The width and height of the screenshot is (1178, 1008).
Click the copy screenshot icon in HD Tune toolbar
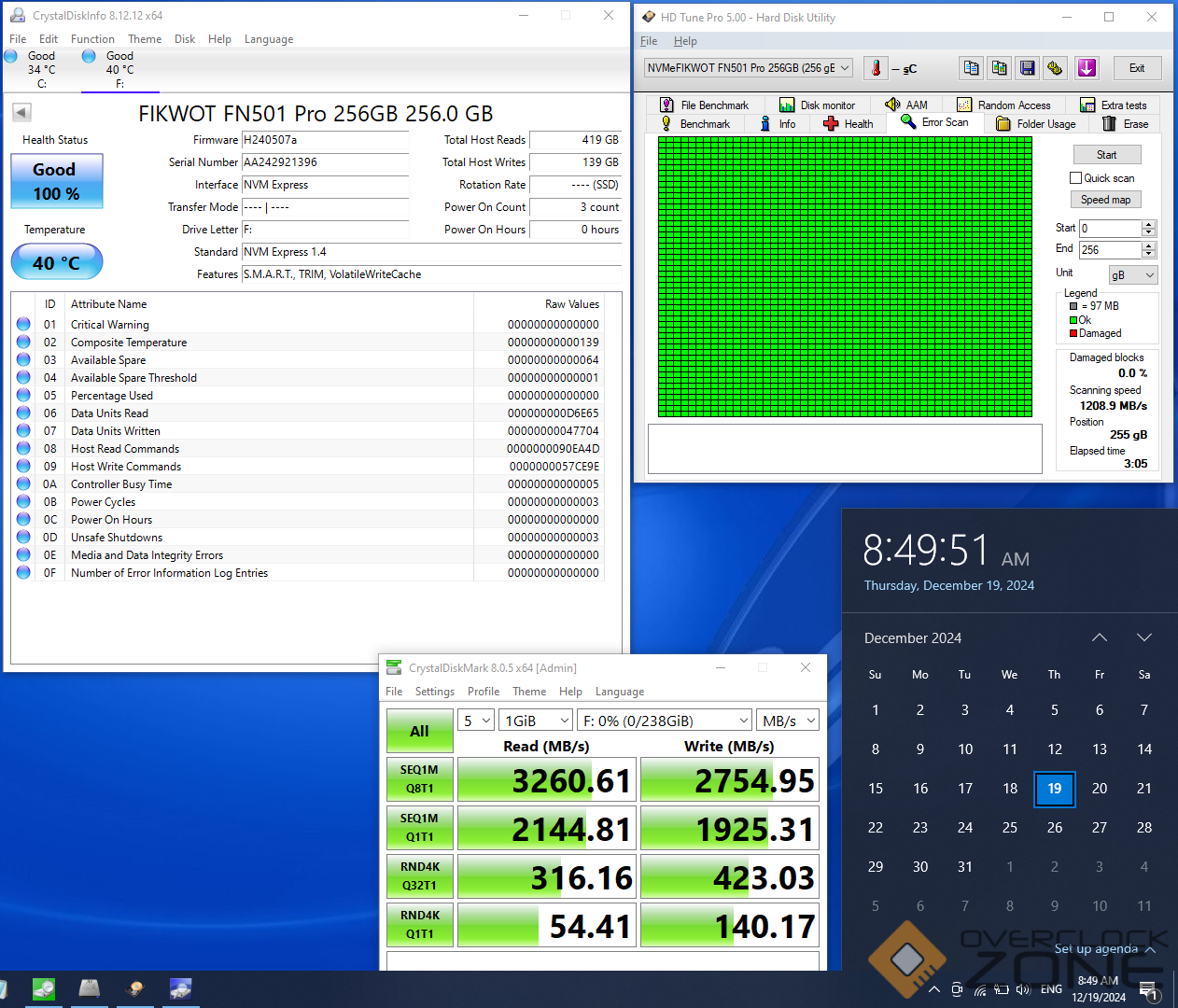999,68
